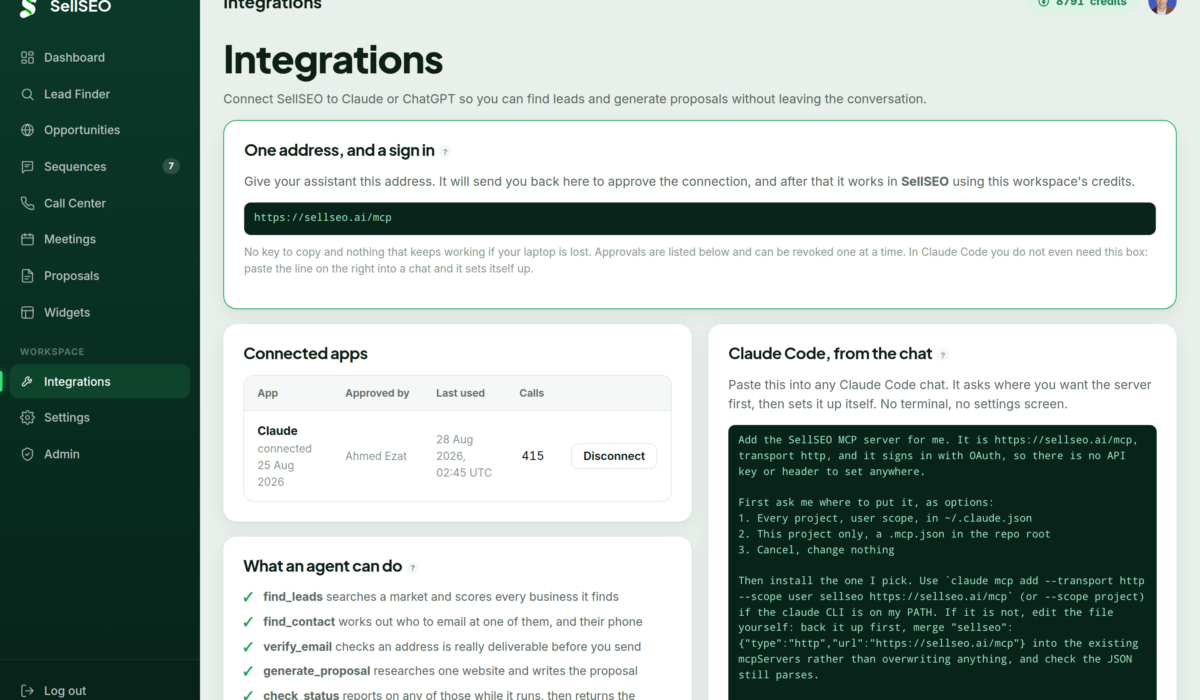Click the Log out arrow icon
The width and height of the screenshot is (1200, 700).
(x=27, y=691)
